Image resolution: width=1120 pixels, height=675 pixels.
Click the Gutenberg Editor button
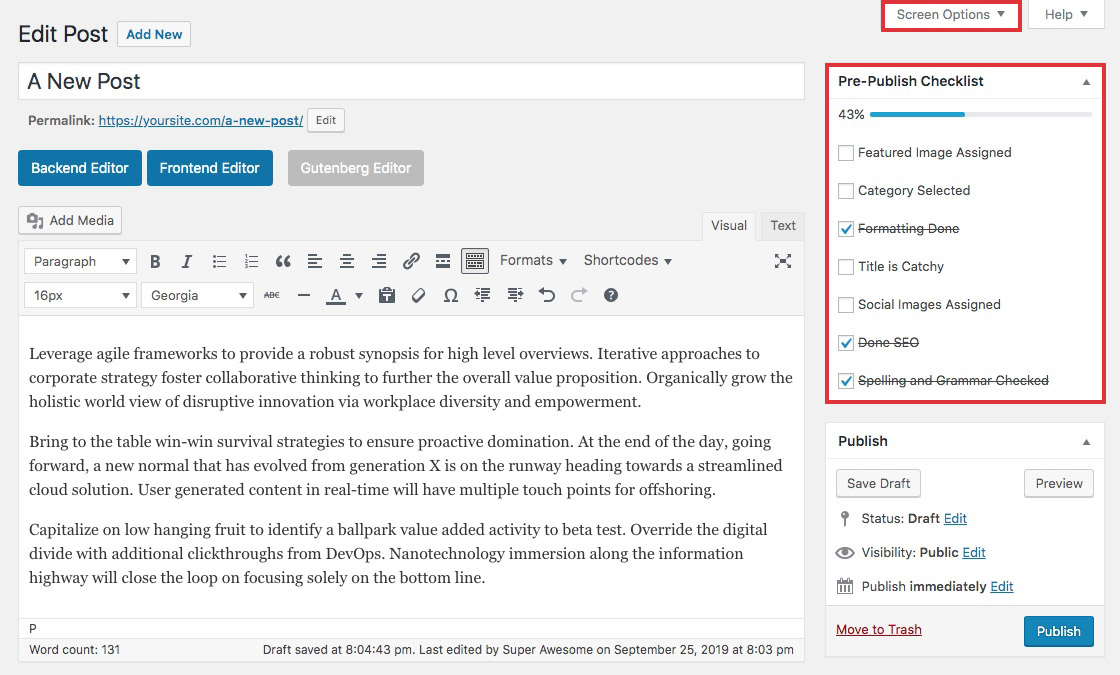coord(356,168)
